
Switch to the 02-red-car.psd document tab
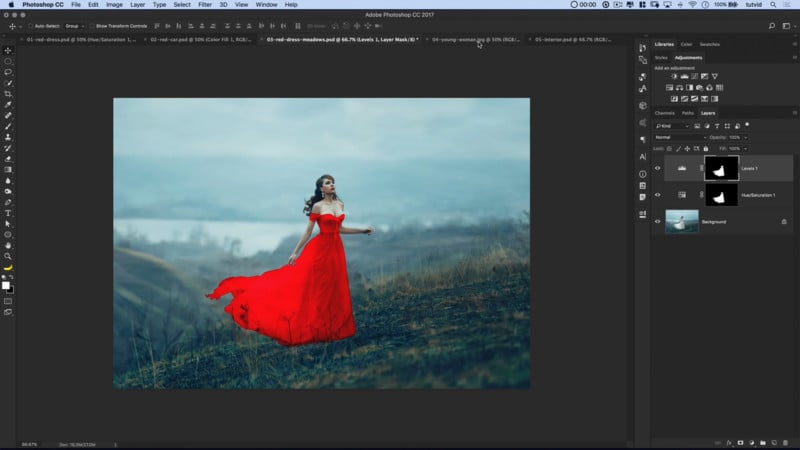(201, 39)
